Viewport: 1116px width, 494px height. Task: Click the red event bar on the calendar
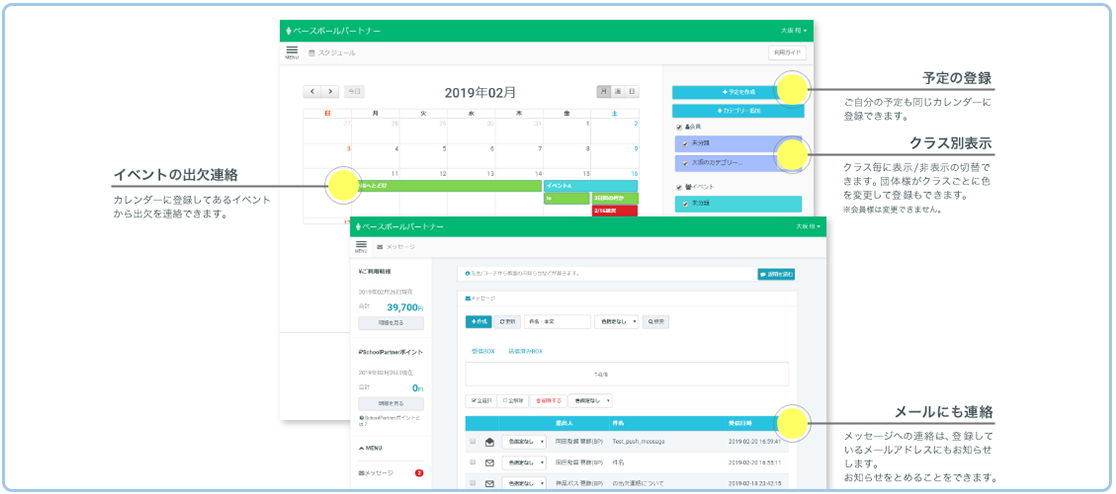click(x=614, y=211)
